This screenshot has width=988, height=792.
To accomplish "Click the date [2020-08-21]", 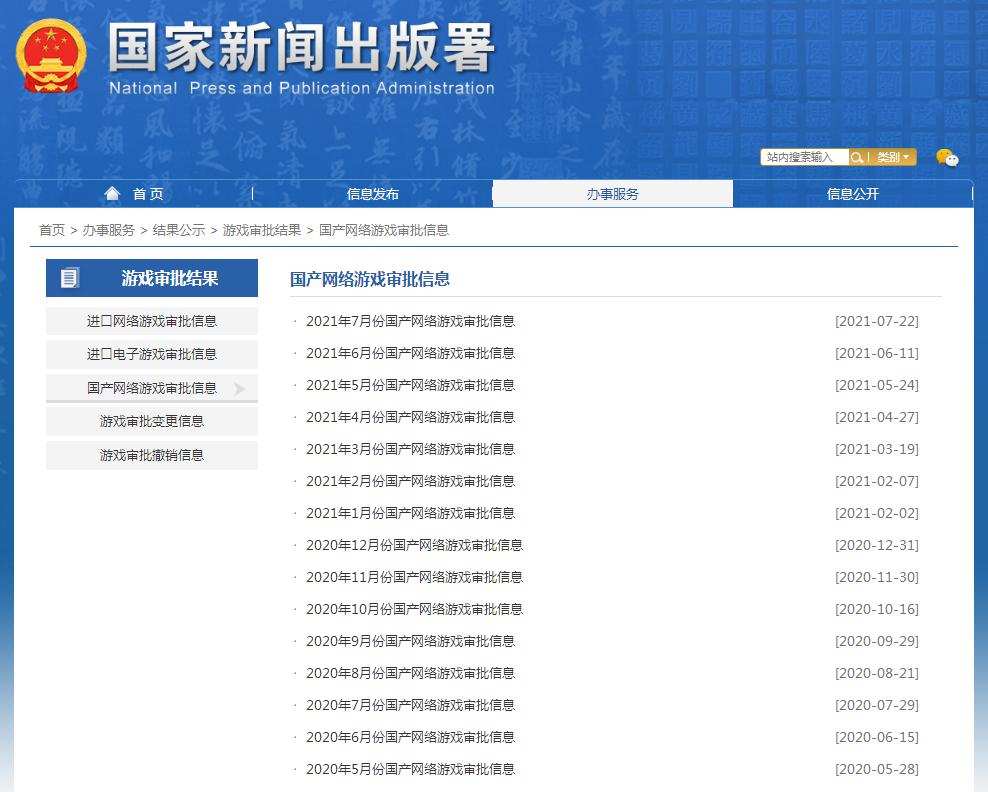I will point(876,674).
